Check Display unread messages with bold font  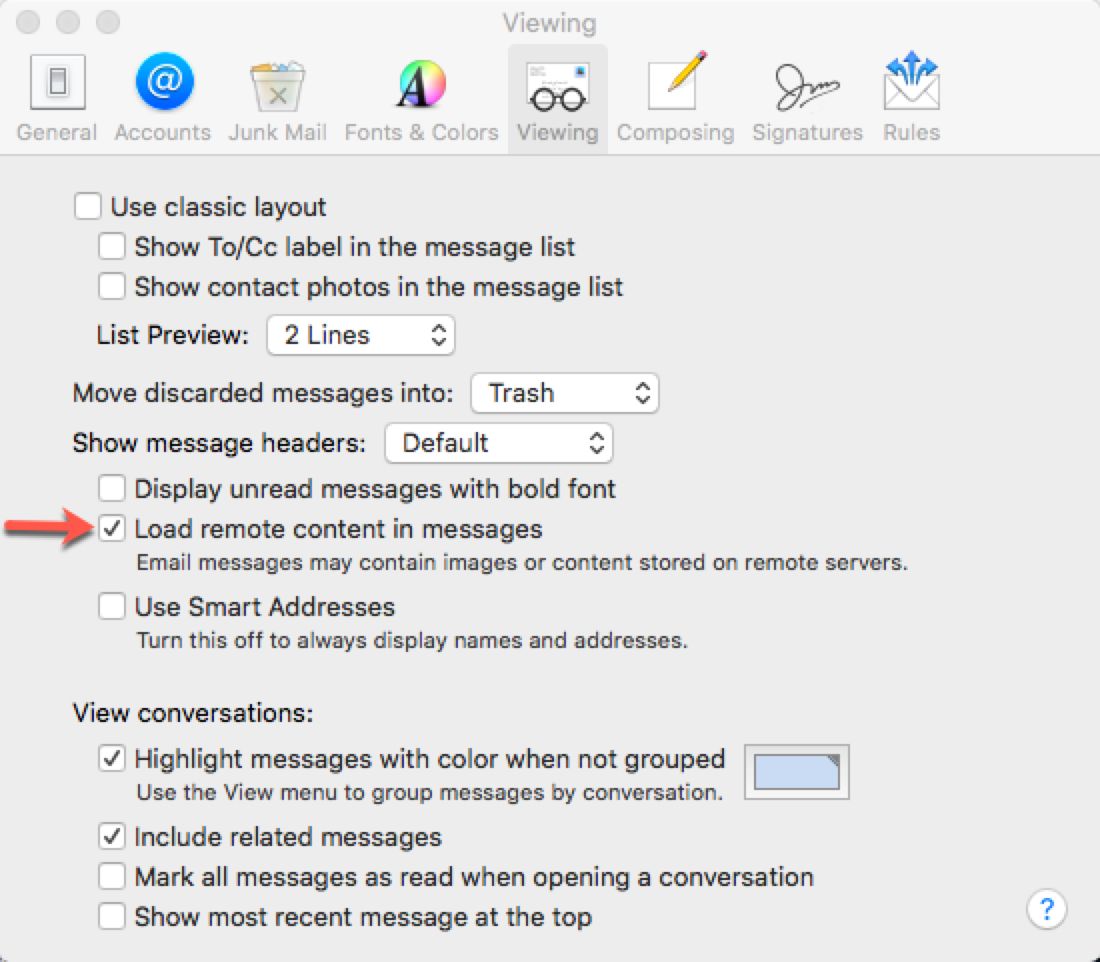[112, 489]
